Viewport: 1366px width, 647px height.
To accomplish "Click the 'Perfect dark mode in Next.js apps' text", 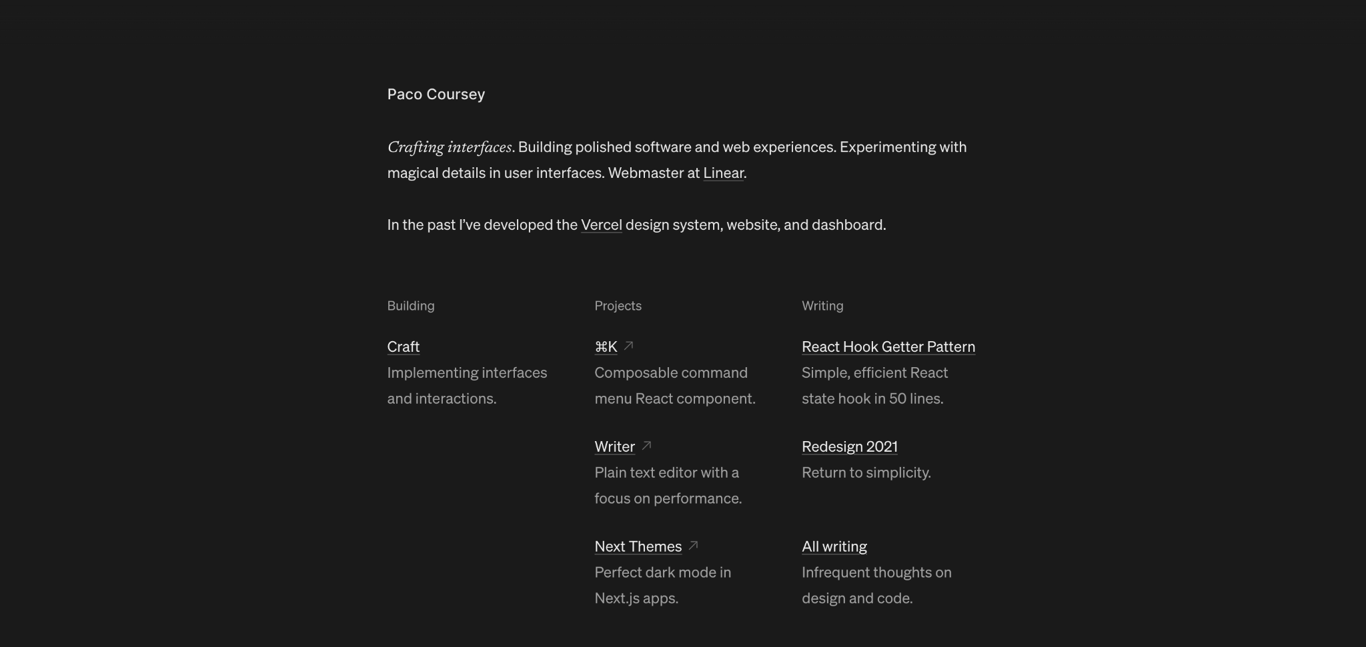I will click(x=663, y=585).
